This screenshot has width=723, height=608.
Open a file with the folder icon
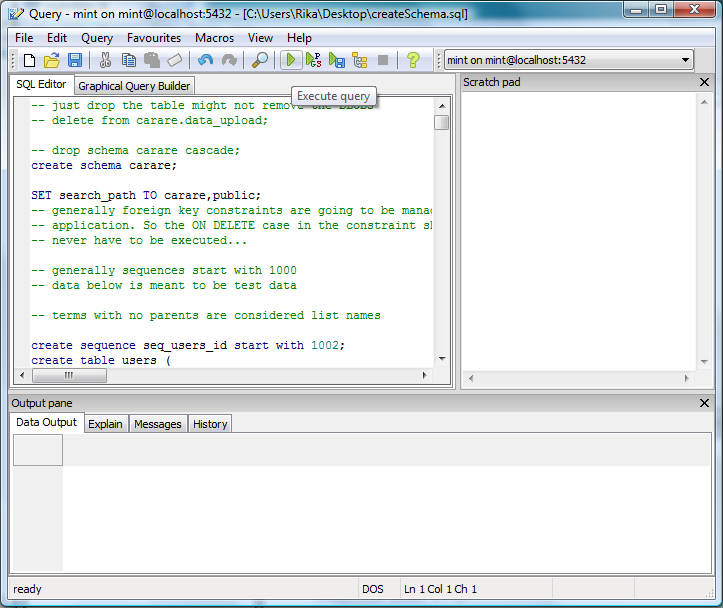[52, 60]
